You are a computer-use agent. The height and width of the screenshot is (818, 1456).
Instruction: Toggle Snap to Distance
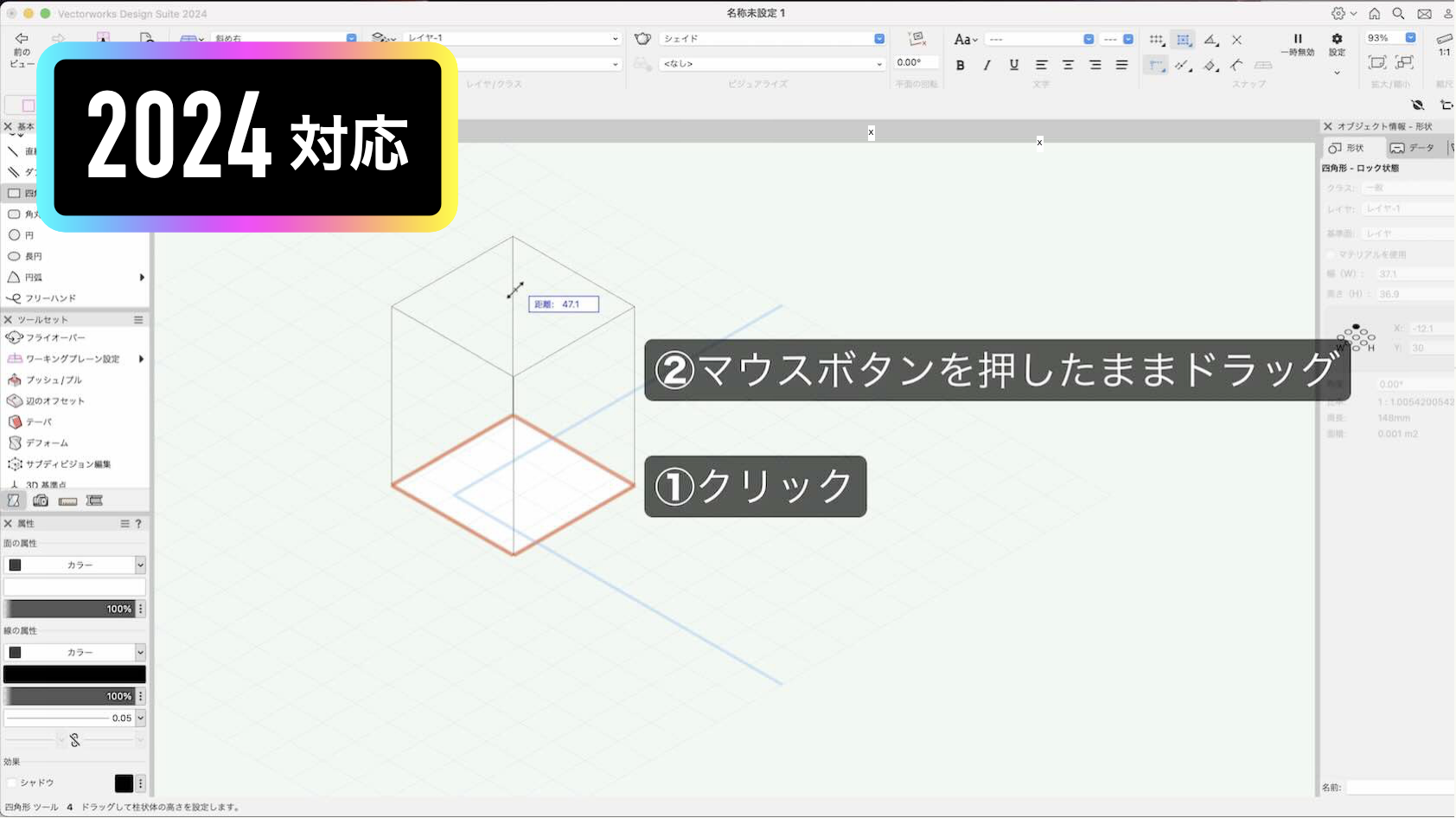(x=1183, y=66)
